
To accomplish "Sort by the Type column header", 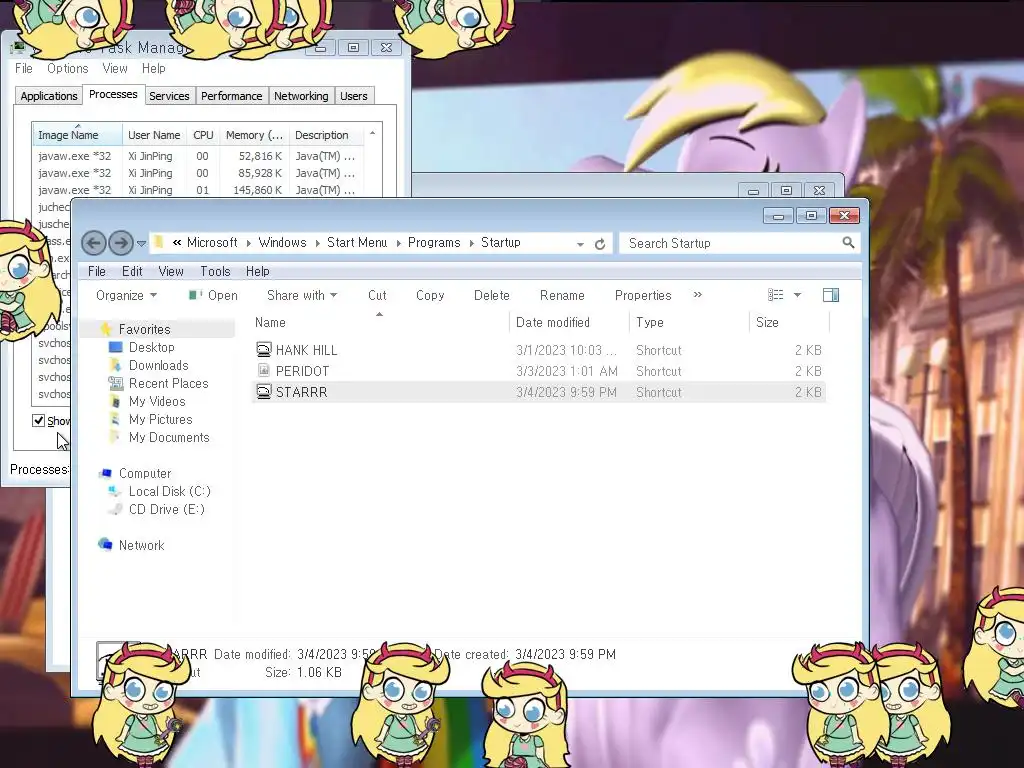I will 649,322.
